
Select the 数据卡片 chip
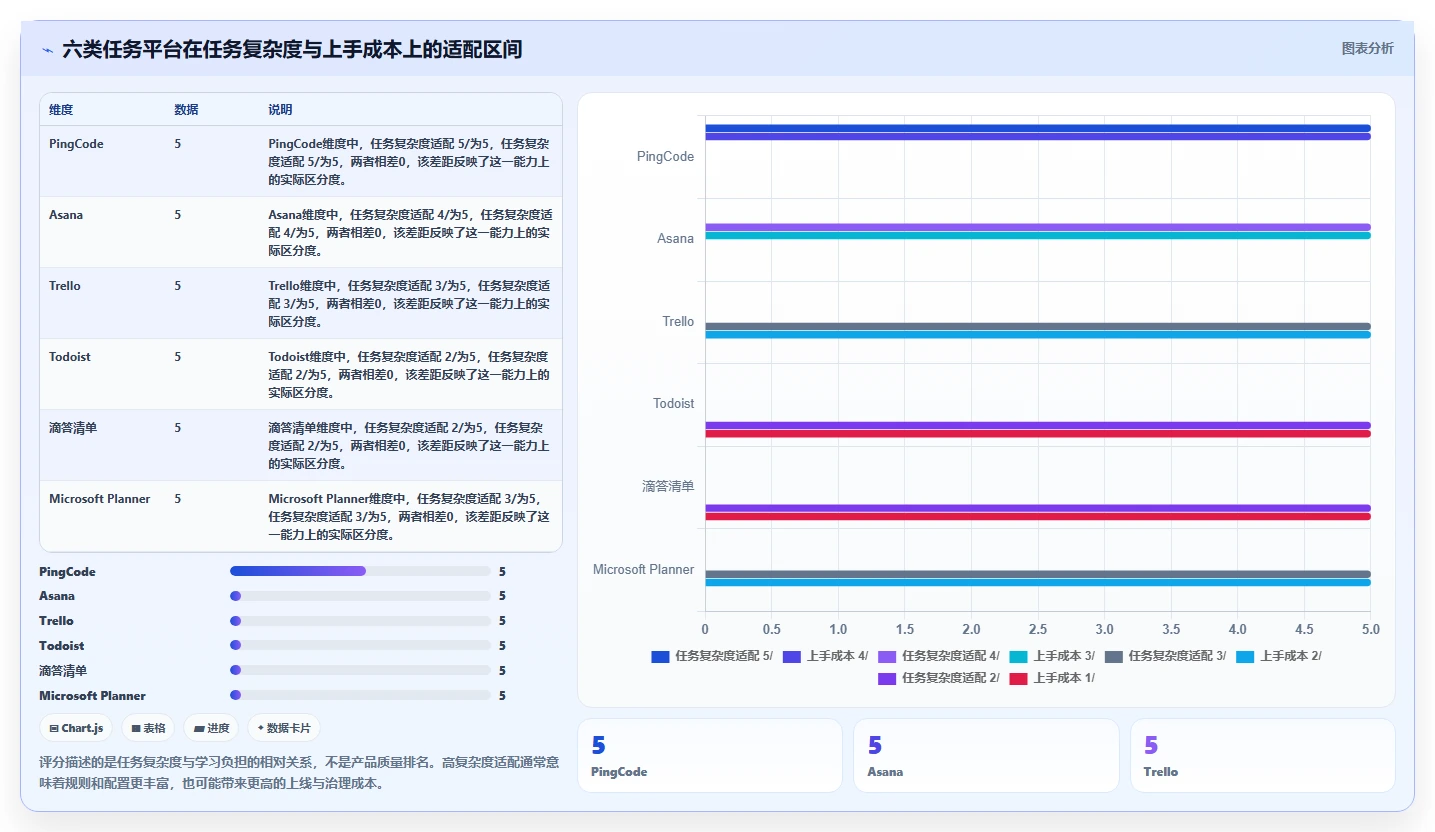tap(284, 728)
